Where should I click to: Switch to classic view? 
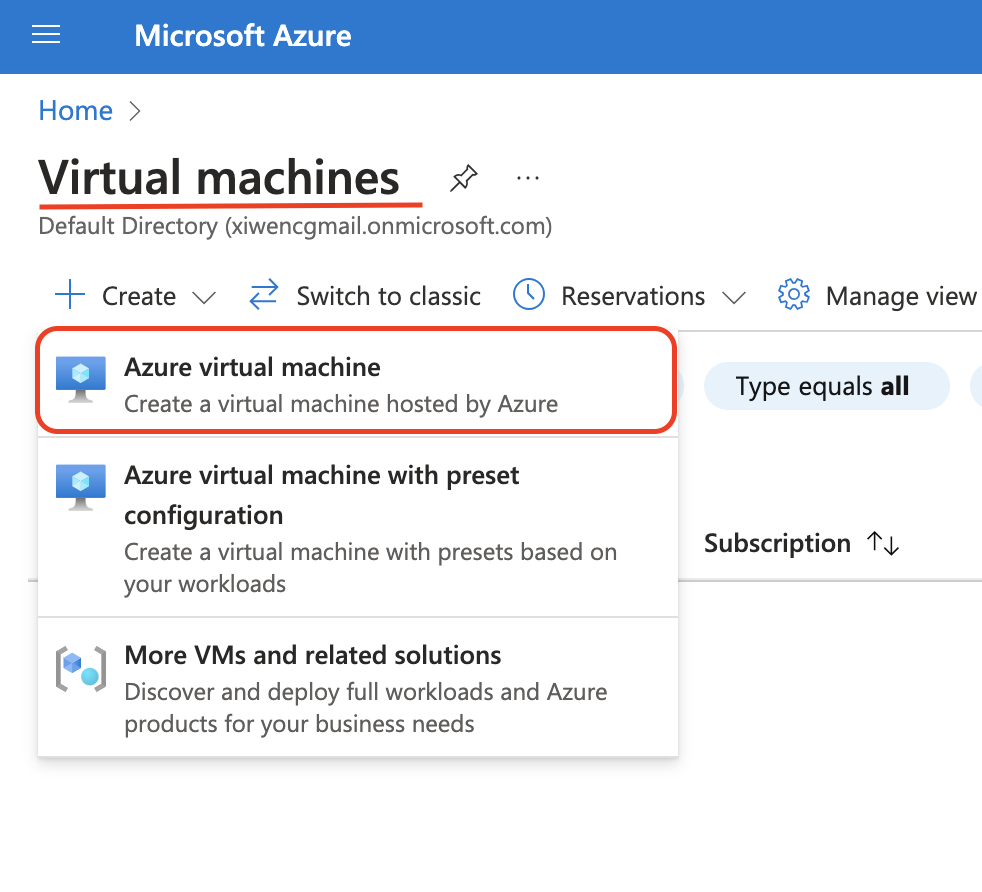[388, 296]
